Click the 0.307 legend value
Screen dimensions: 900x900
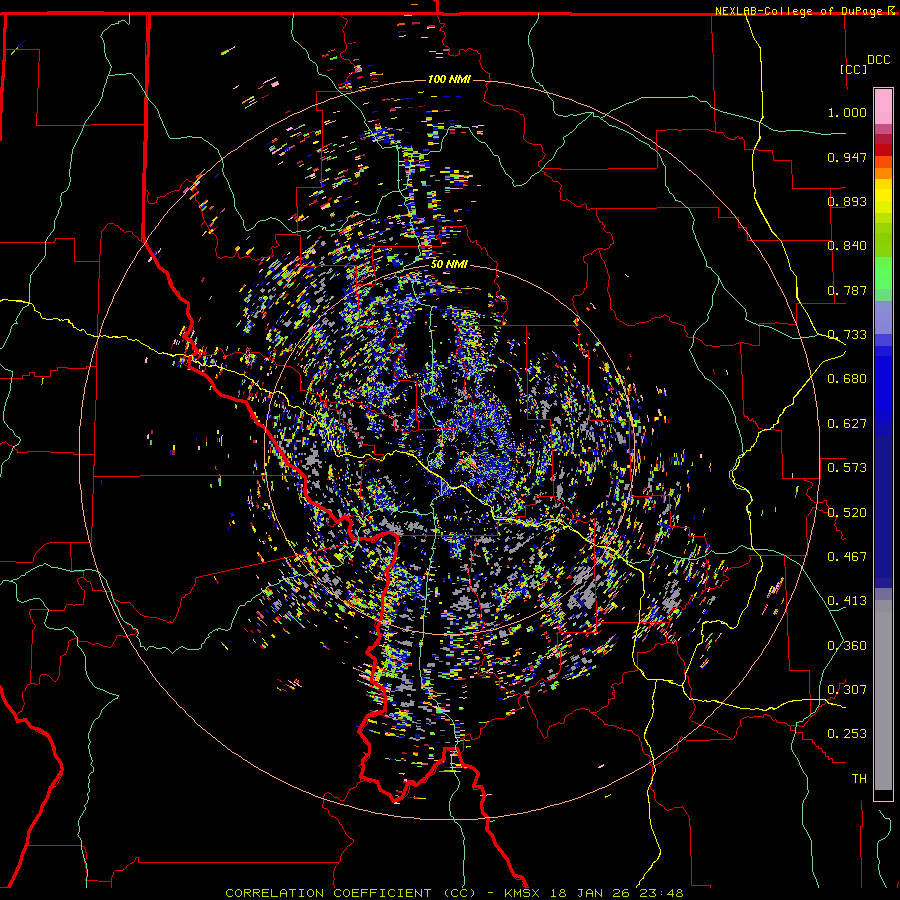pyautogui.click(x=847, y=690)
